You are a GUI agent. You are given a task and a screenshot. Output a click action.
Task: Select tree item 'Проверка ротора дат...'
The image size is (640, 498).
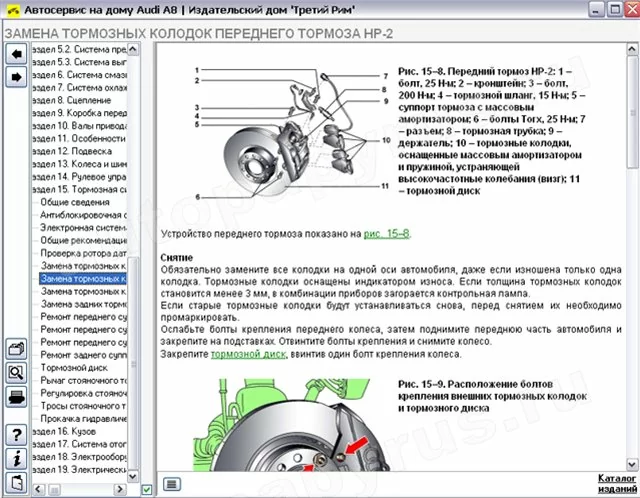click(x=83, y=253)
